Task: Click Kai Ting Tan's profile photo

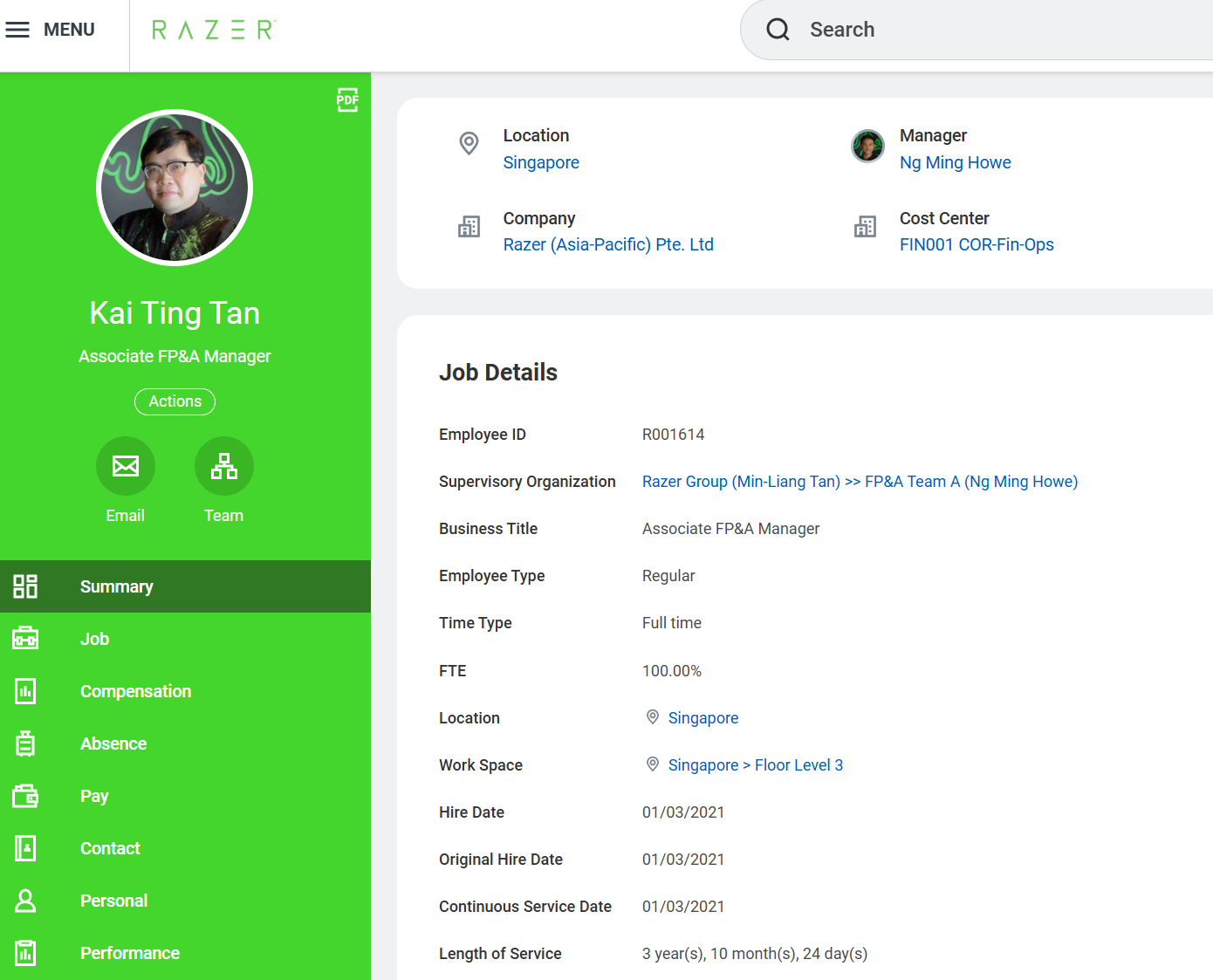Action: tap(175, 188)
